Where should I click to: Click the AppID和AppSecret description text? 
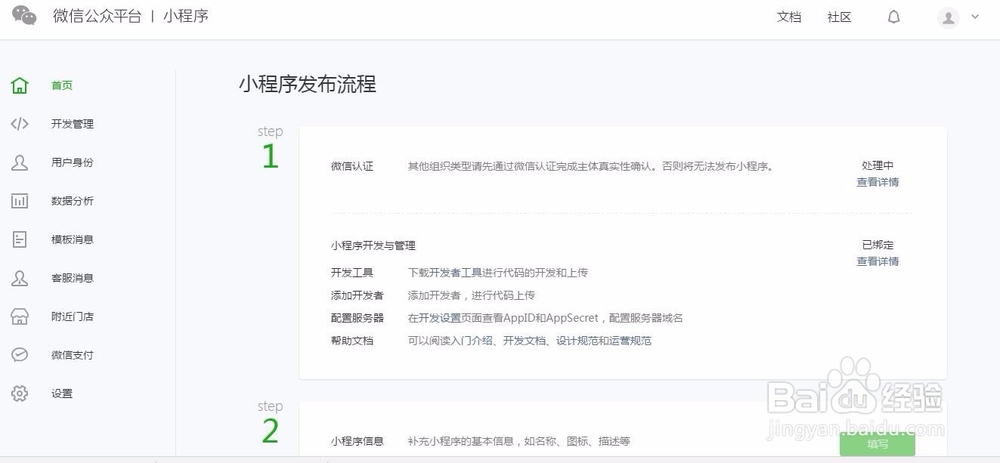[x=545, y=318]
